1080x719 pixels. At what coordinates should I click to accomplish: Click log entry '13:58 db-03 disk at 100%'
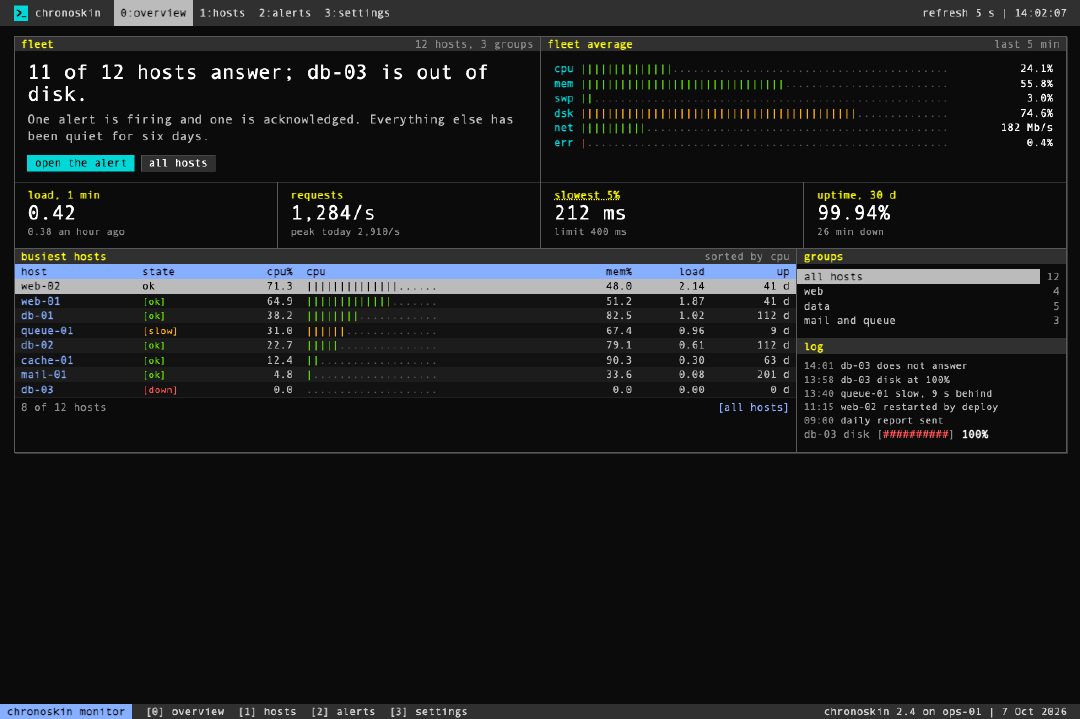(876, 380)
